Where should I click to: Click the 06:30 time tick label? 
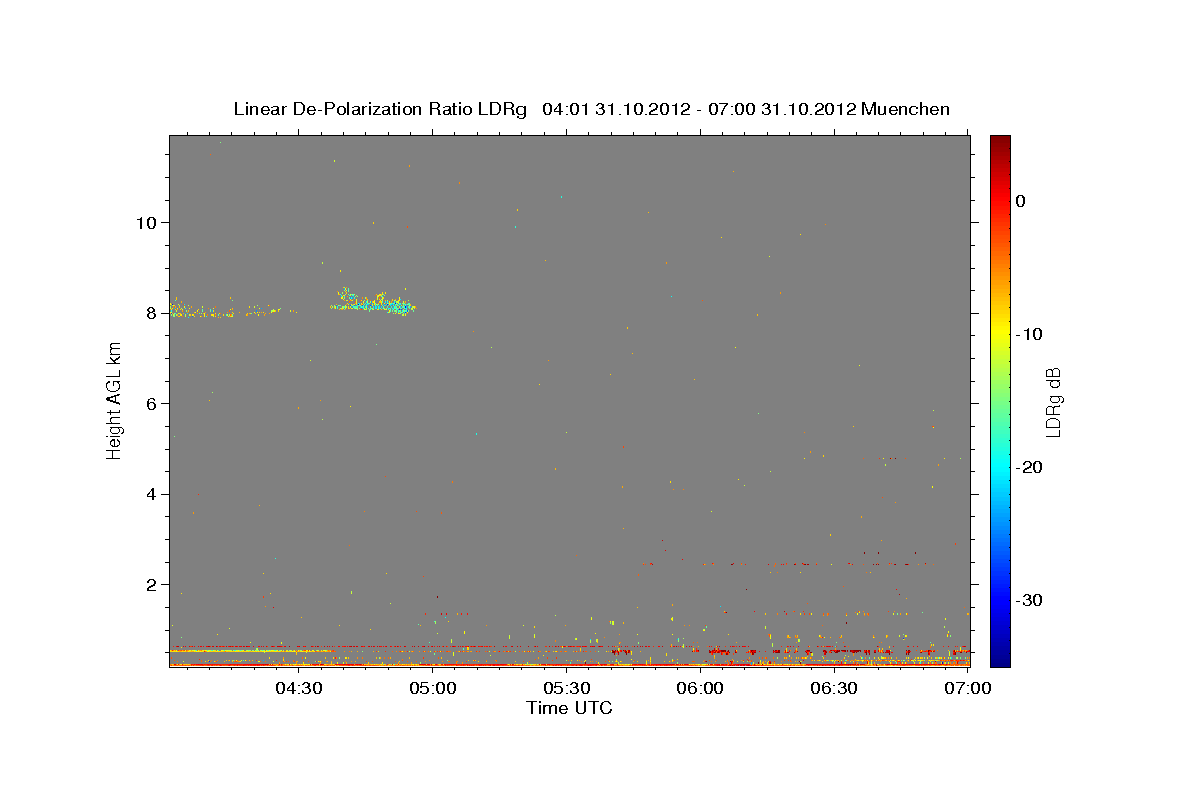(x=834, y=688)
